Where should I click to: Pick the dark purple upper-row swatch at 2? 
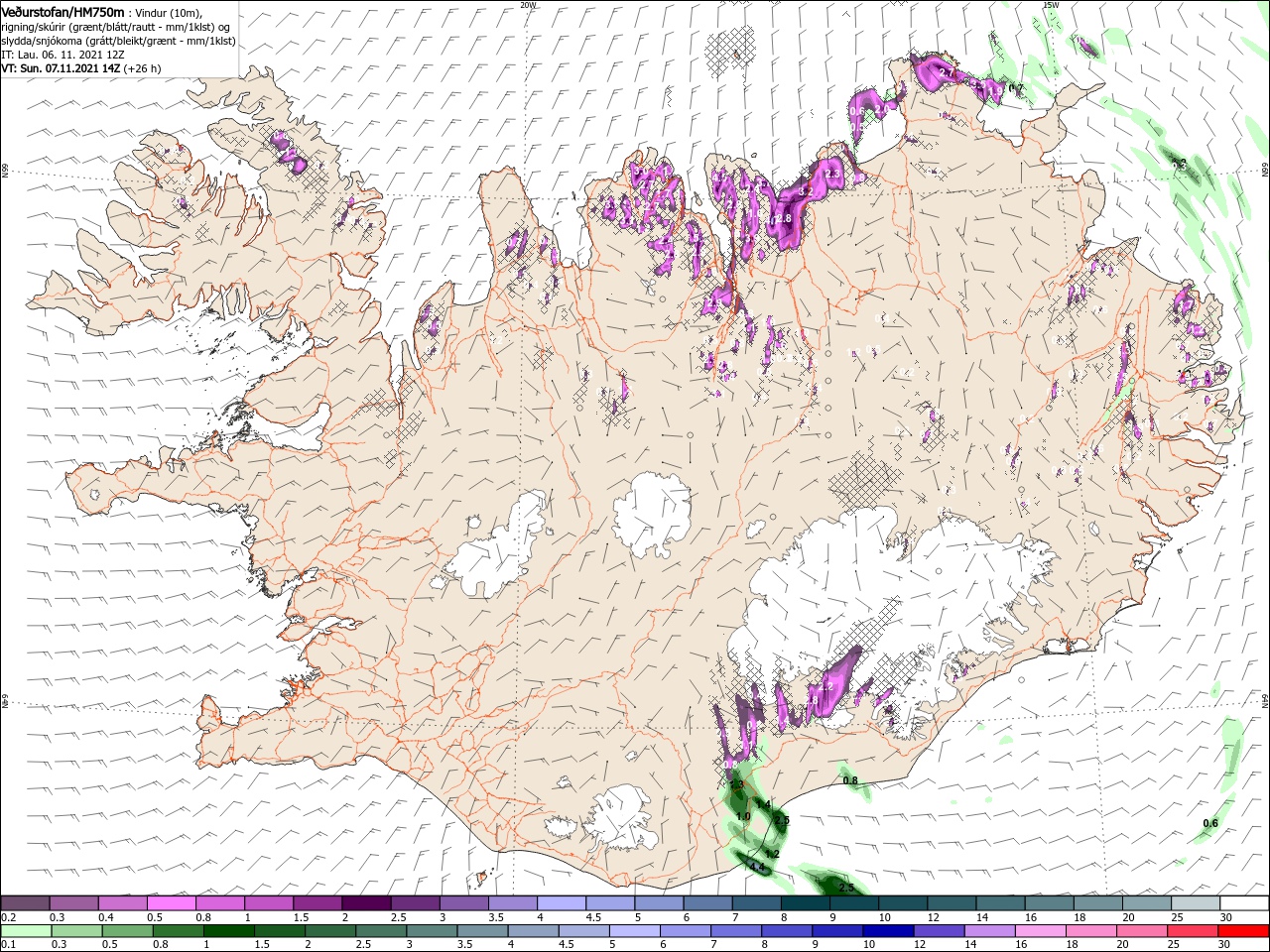click(365, 903)
